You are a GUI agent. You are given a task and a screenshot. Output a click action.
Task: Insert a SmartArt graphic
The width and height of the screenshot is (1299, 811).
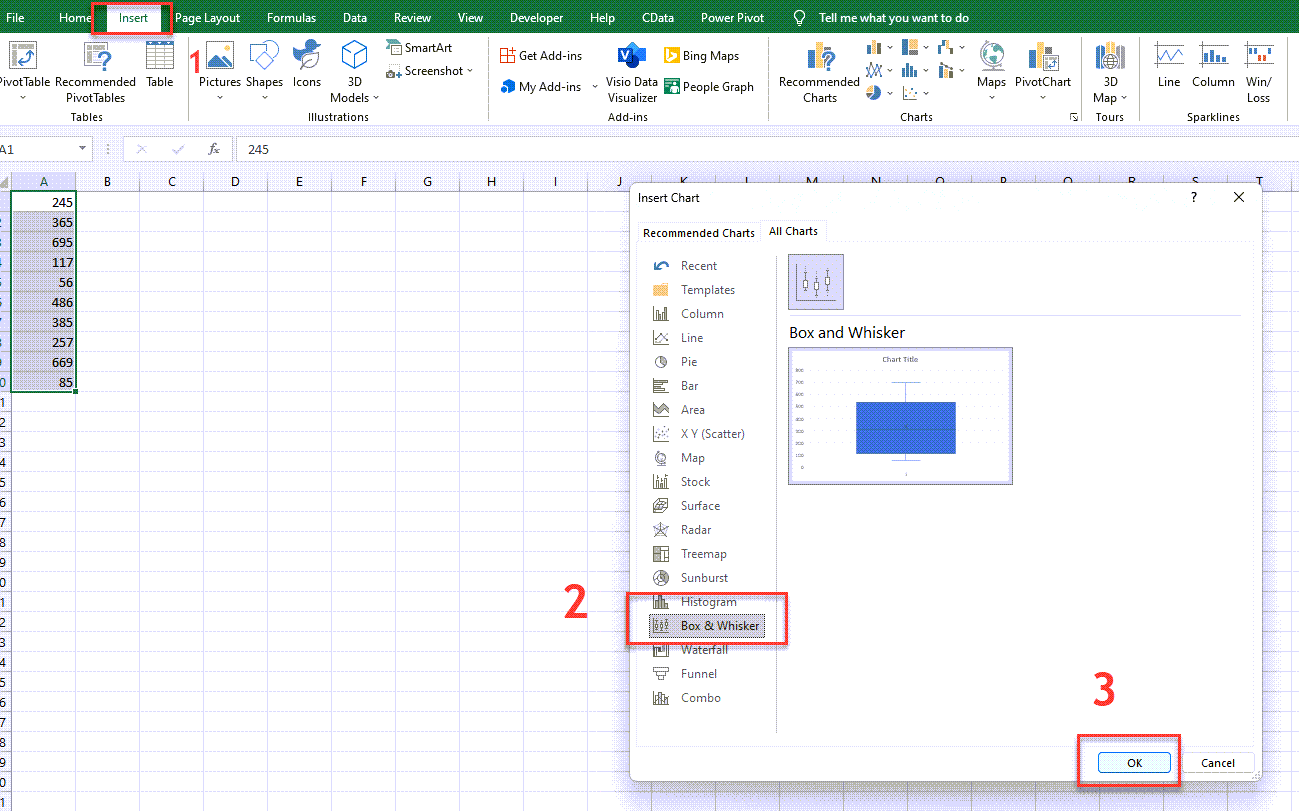[x=421, y=46]
